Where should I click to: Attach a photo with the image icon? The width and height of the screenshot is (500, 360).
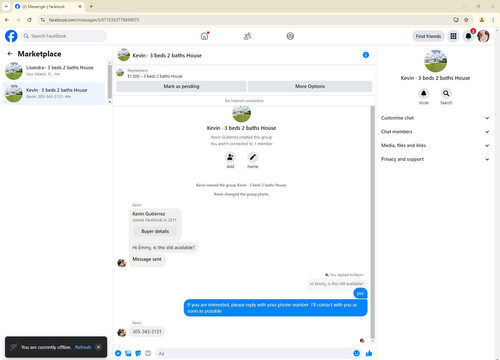pyautogui.click(x=128, y=353)
